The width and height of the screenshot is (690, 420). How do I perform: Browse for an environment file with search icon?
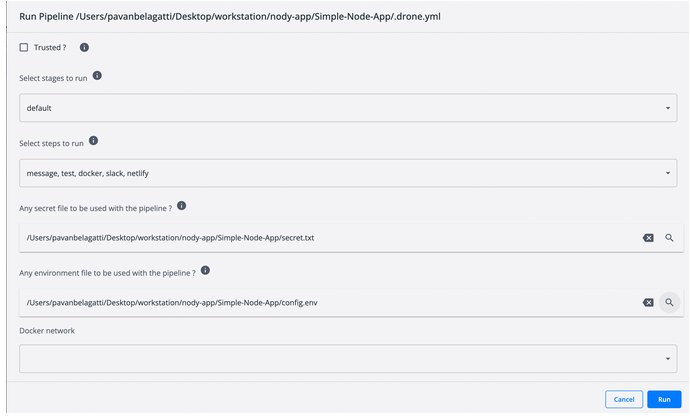[x=669, y=302]
